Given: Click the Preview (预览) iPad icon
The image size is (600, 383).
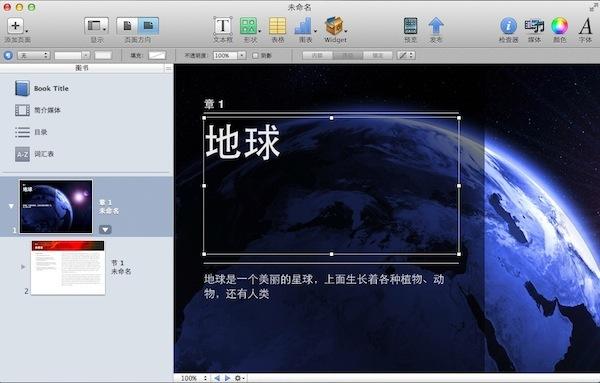Looking at the screenshot, I should (x=410, y=26).
